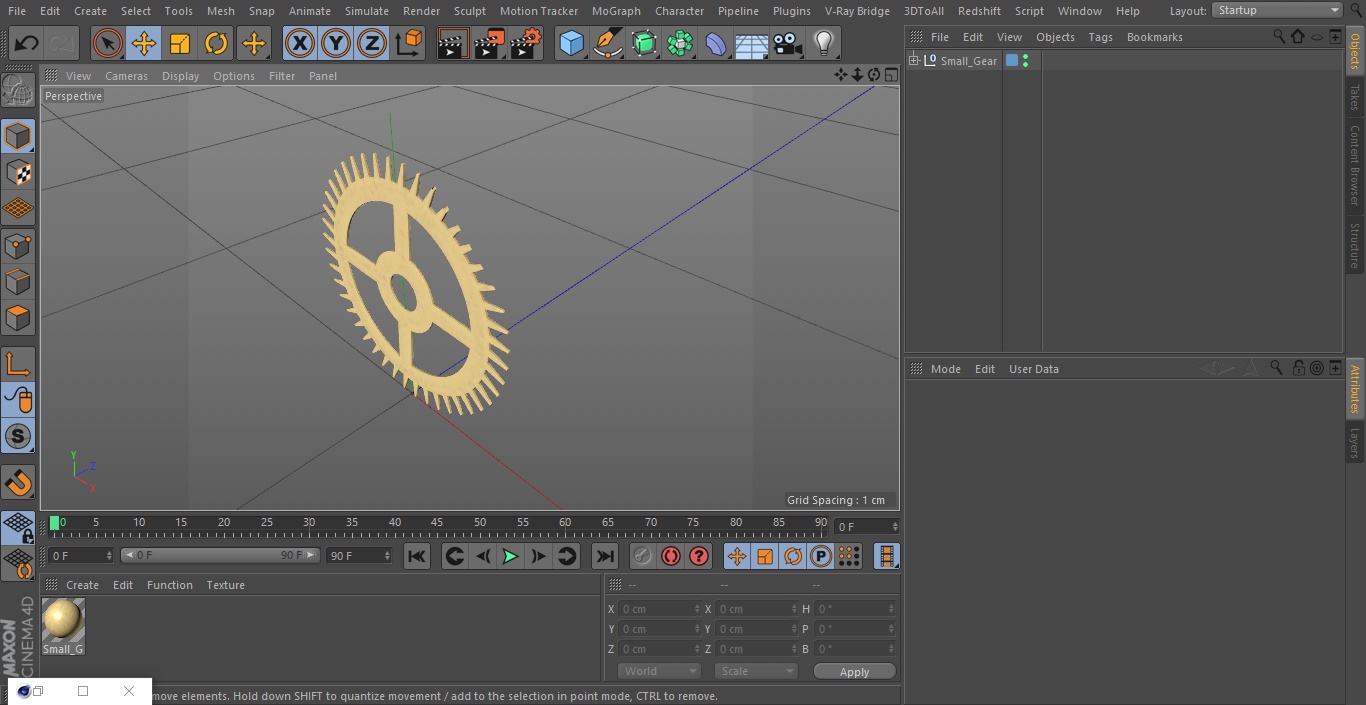Switch to Model mode
The height and width of the screenshot is (705, 1366).
click(x=18, y=136)
